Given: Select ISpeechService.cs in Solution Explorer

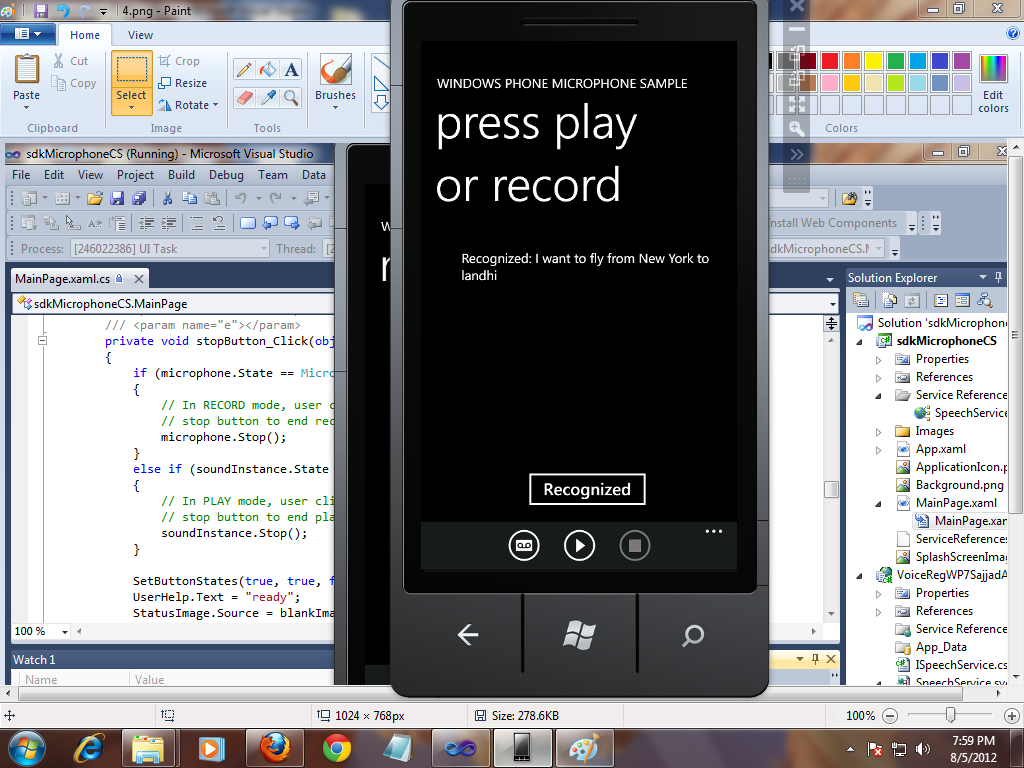Looking at the screenshot, I should (961, 665).
